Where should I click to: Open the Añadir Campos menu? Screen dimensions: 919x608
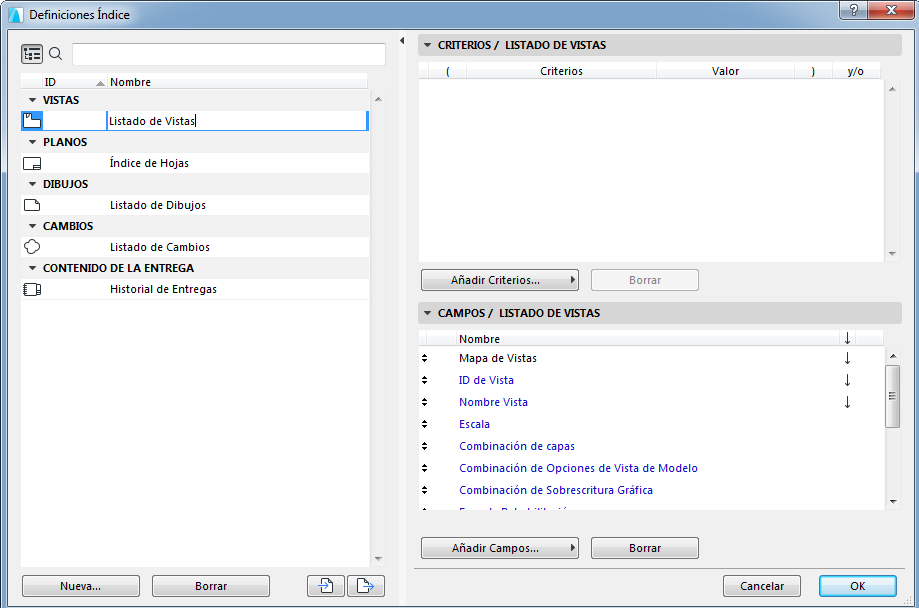(499, 548)
